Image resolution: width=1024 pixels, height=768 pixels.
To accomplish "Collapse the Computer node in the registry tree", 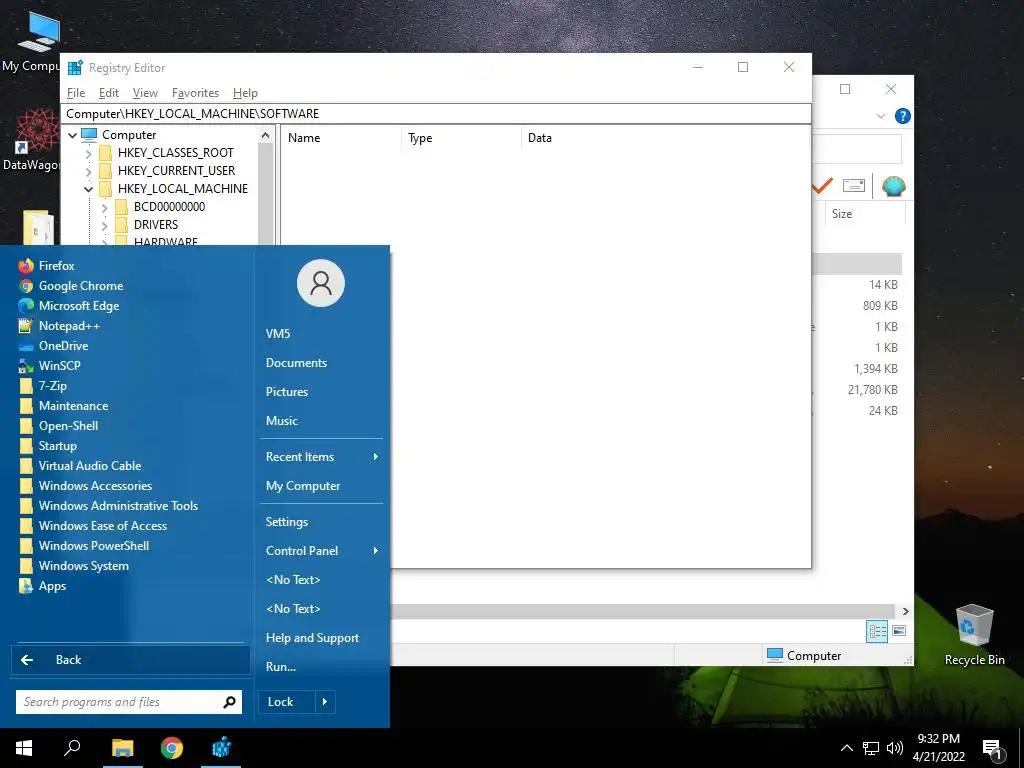I will coord(72,135).
